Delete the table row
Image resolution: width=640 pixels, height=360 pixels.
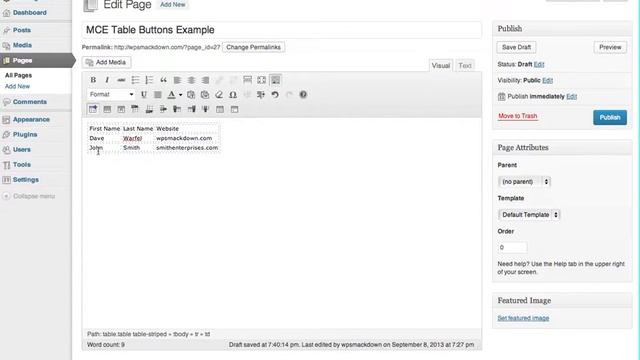coord(163,109)
